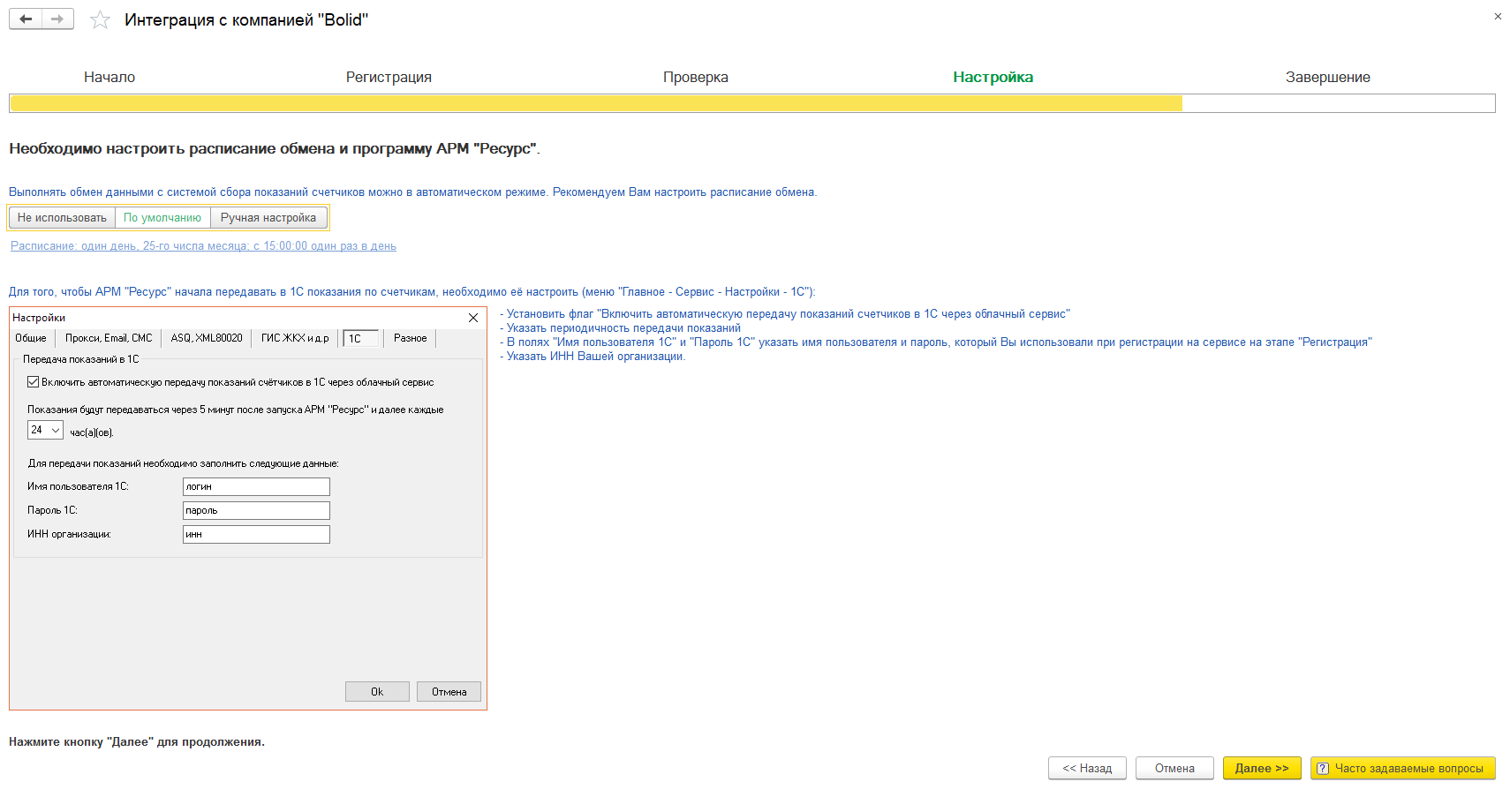Open the Разное settings tab
The image size is (1510, 812).
tap(410, 338)
